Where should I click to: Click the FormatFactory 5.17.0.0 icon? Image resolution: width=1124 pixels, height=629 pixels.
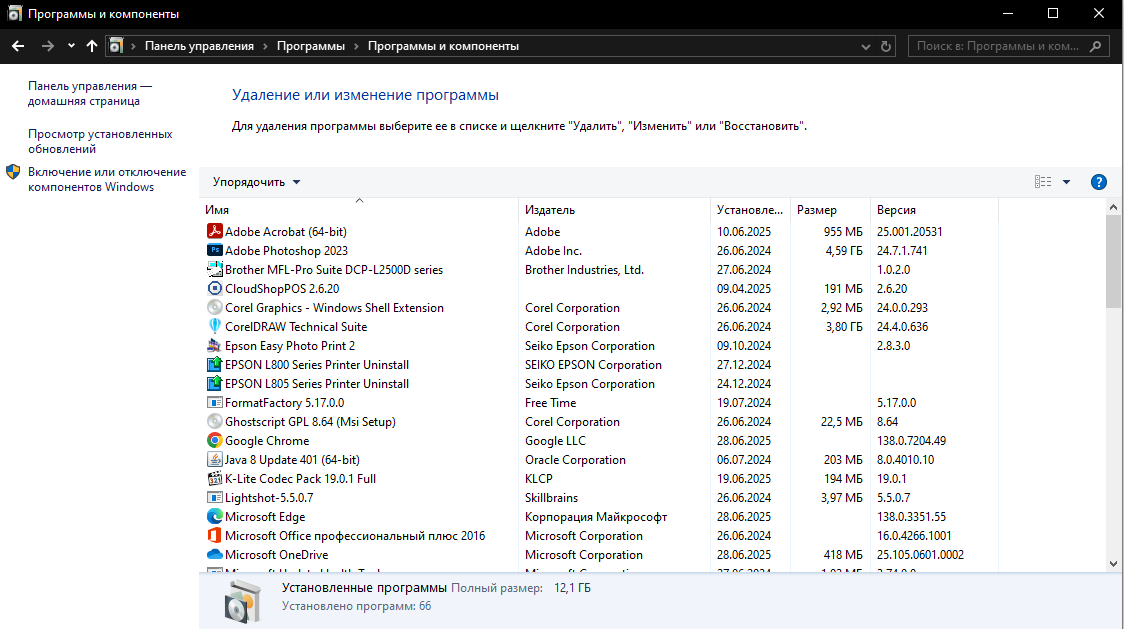coord(214,402)
